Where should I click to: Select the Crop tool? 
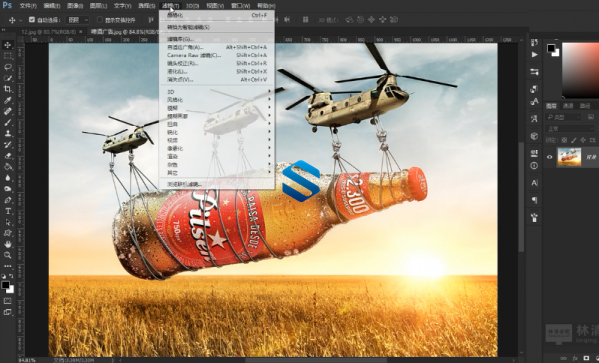pyautogui.click(x=8, y=89)
